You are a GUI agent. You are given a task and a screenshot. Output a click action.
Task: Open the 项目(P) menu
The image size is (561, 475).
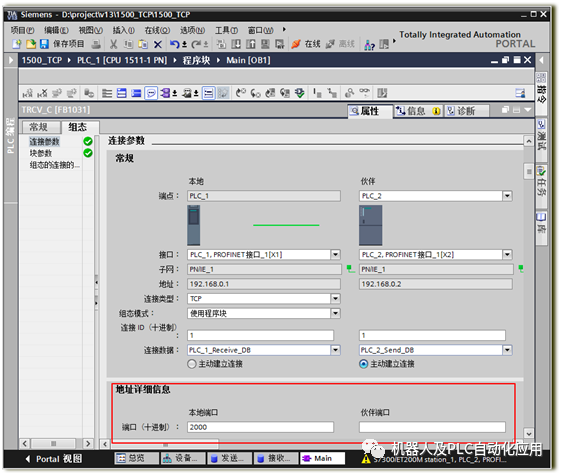pyautogui.click(x=23, y=31)
